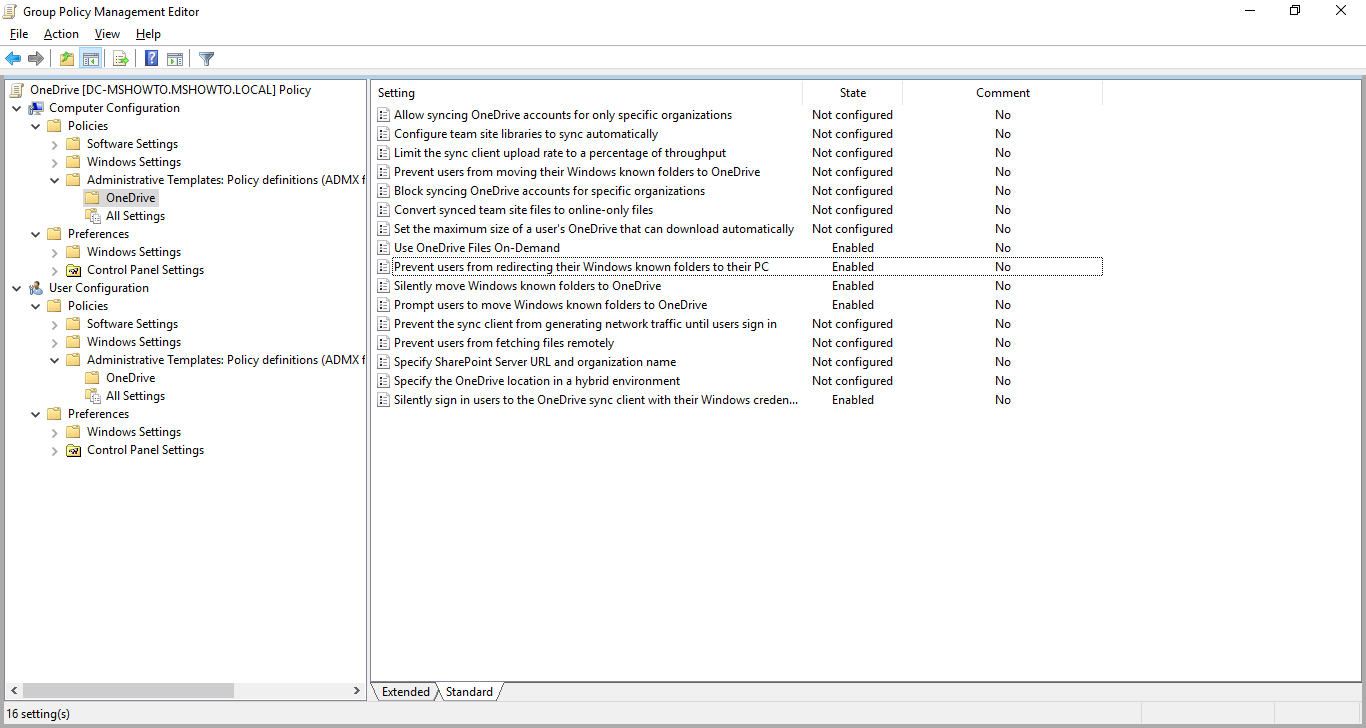The image size is (1366, 728).
Task: Collapse Preferences under Computer Configuration
Action: coord(35,234)
